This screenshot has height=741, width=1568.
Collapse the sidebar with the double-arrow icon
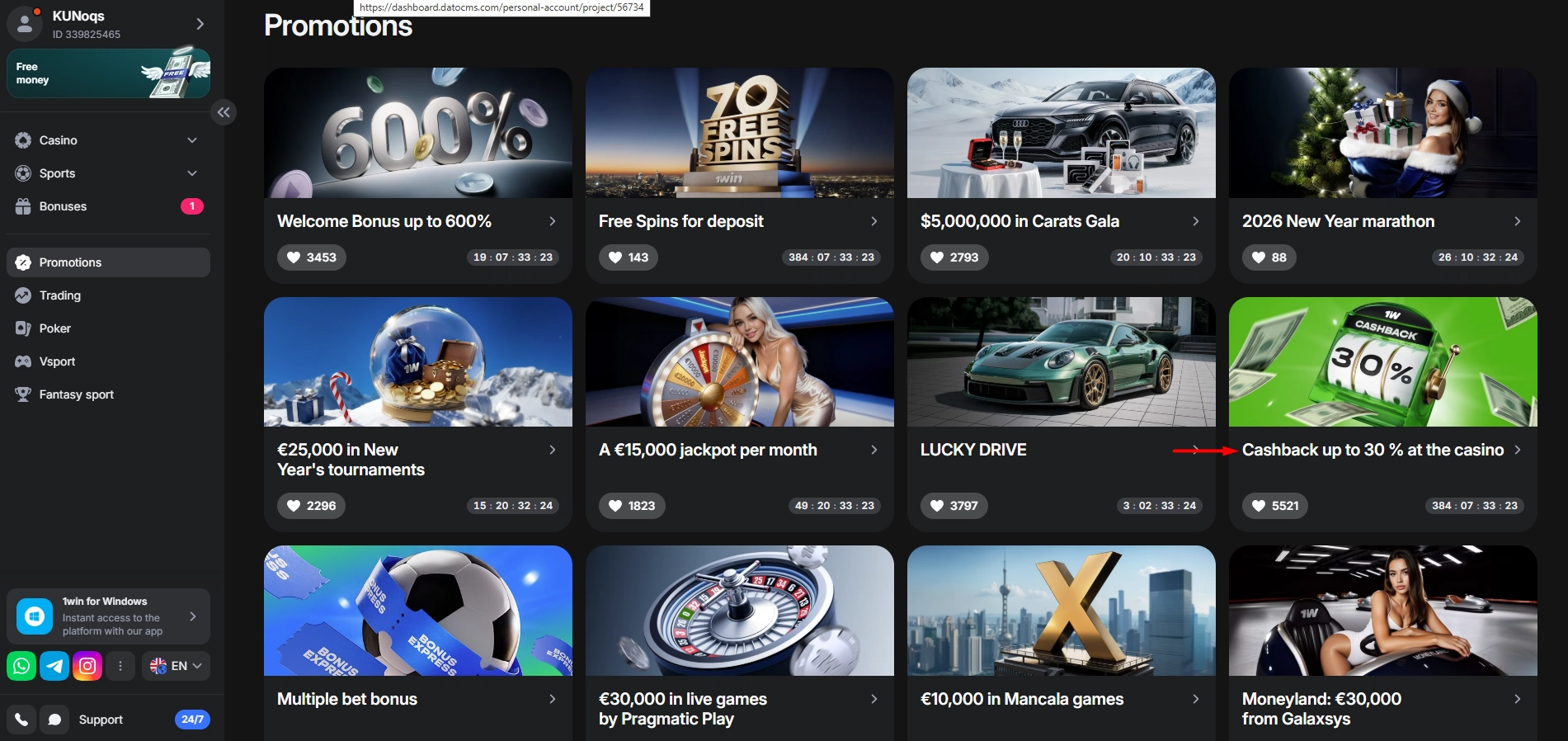[x=224, y=112]
